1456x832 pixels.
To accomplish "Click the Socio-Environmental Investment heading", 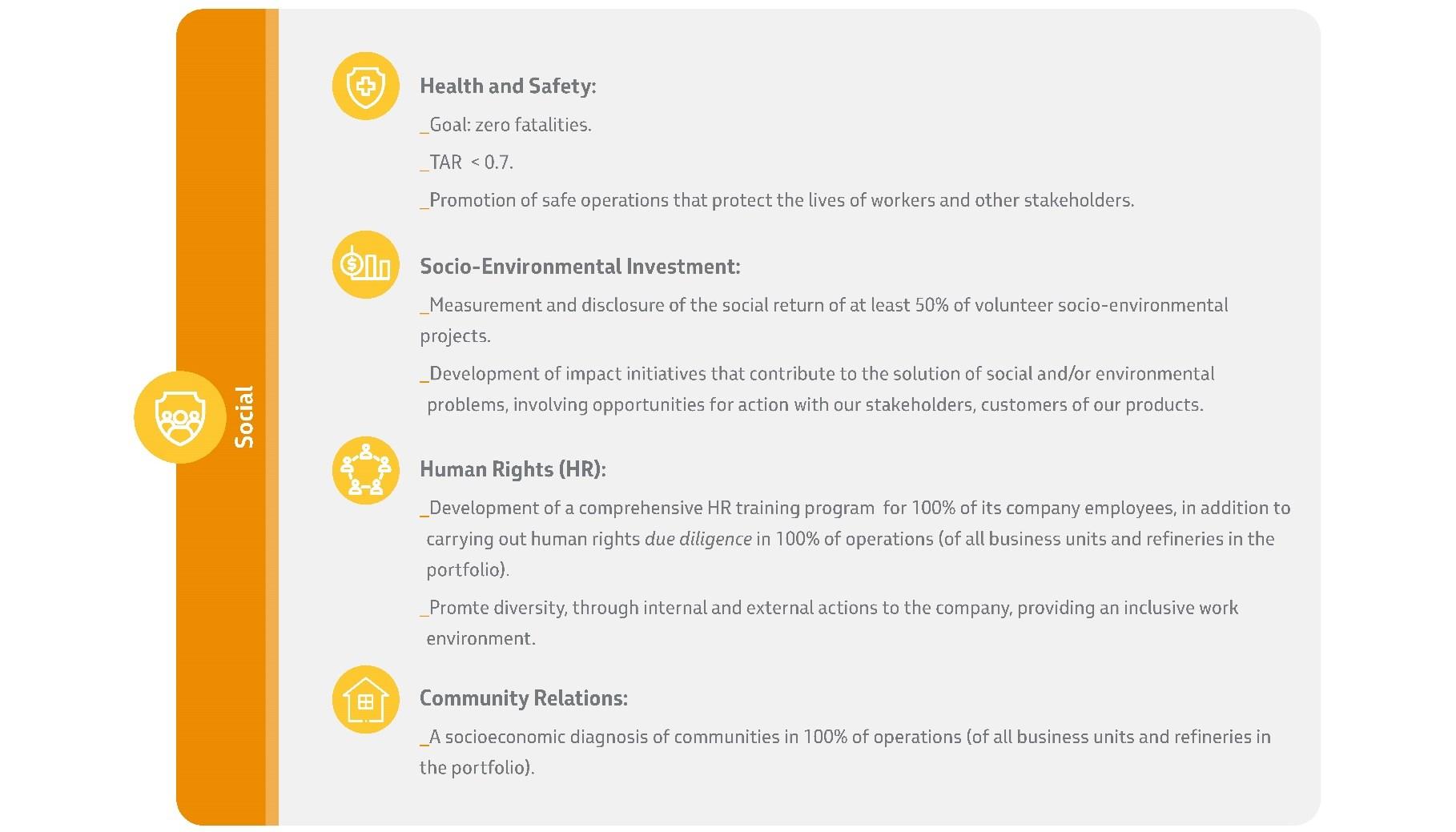I will 580,267.
